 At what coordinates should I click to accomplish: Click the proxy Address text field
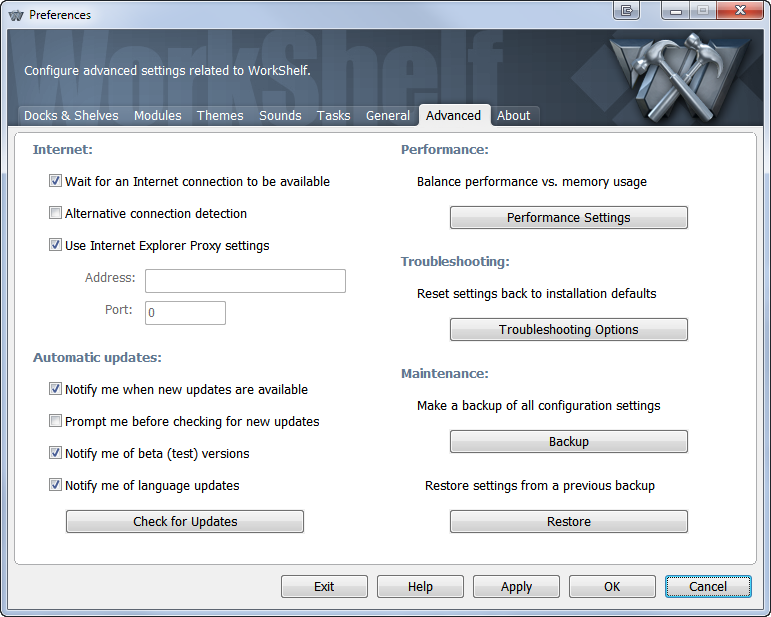click(x=245, y=281)
